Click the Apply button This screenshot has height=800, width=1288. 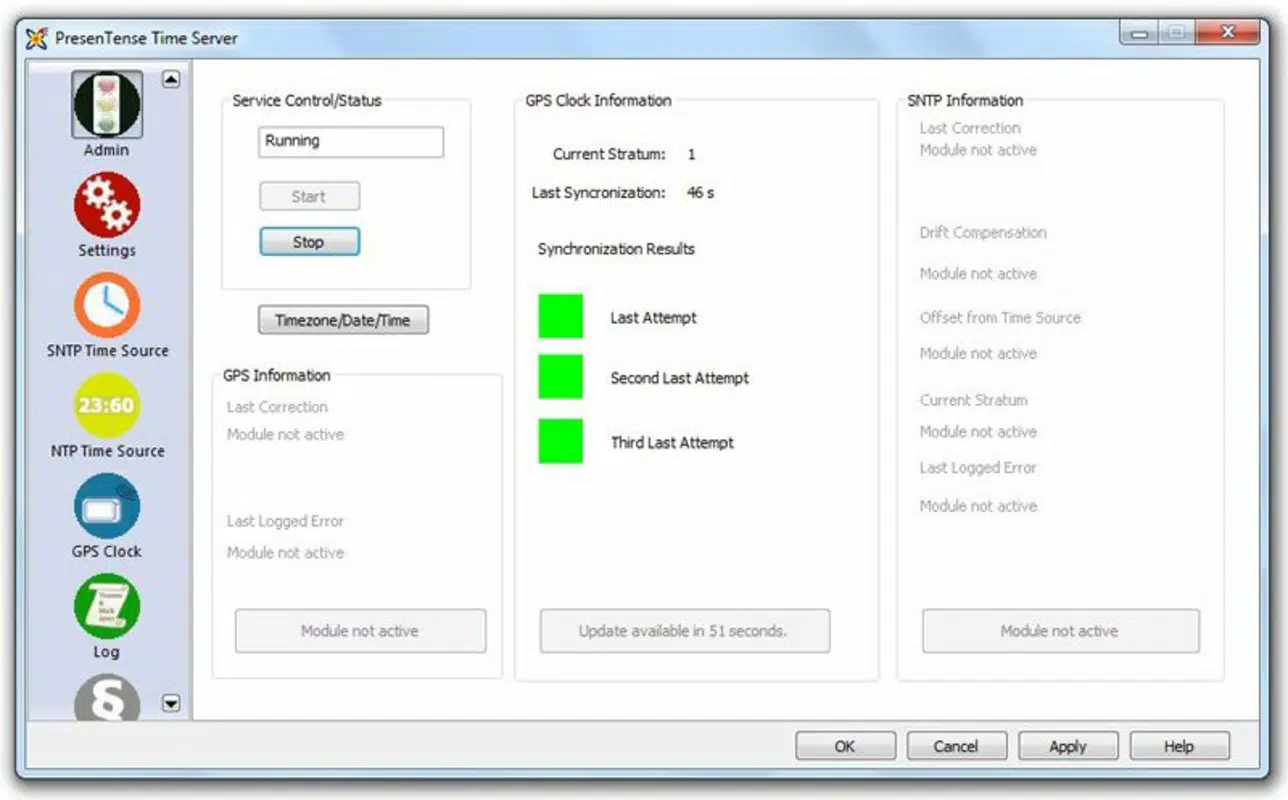pos(1068,746)
